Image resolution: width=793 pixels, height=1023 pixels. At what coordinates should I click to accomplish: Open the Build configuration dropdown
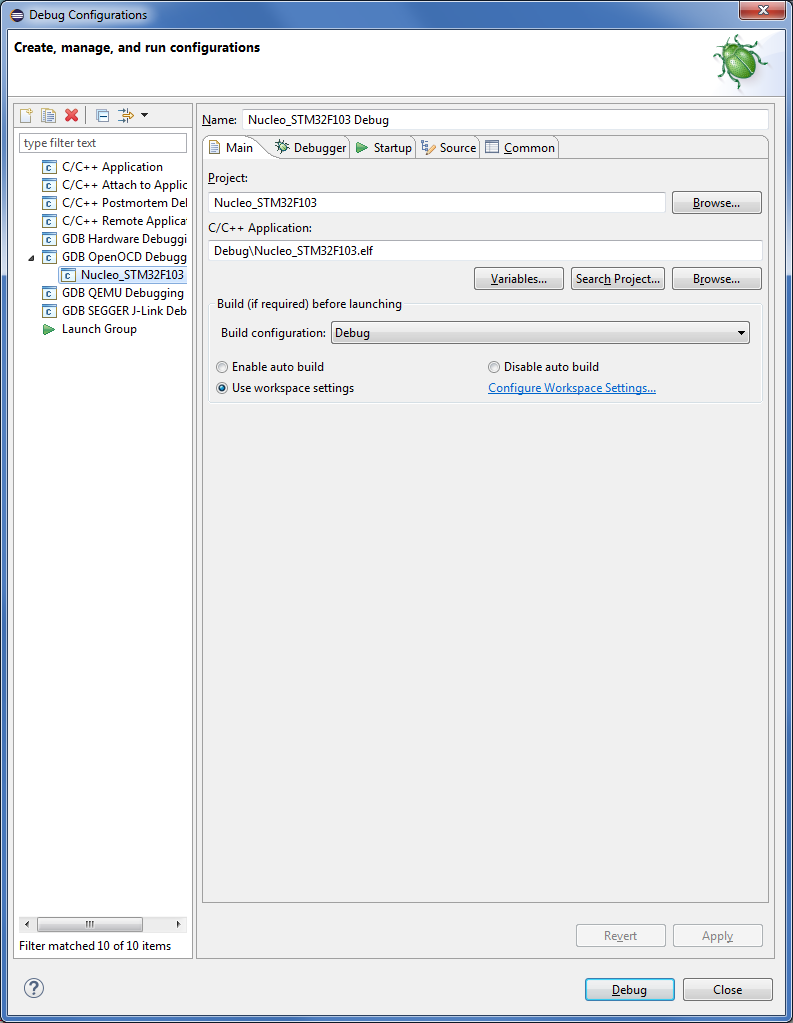[540, 333]
